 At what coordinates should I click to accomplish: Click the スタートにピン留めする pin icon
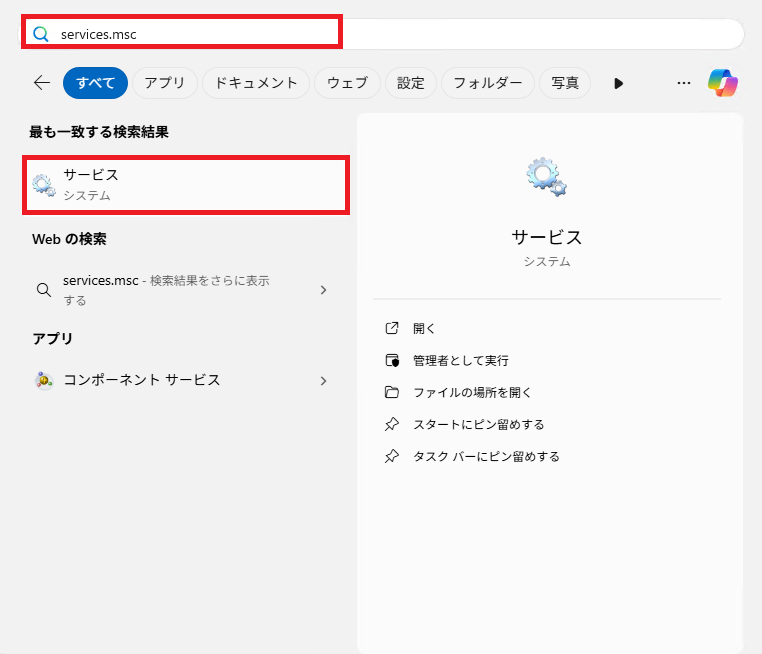tap(392, 424)
